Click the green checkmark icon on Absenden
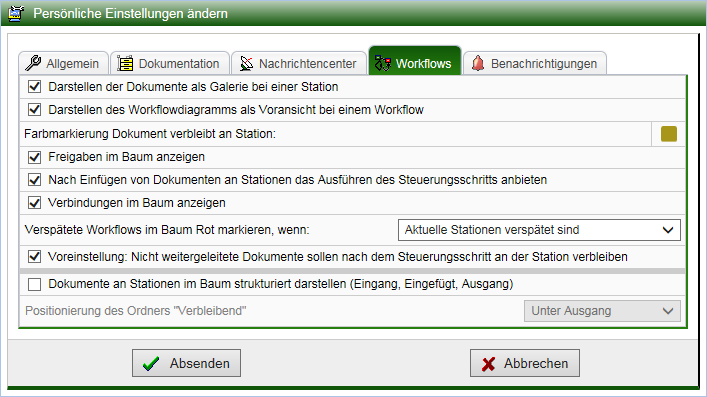The image size is (707, 397). pos(151,363)
